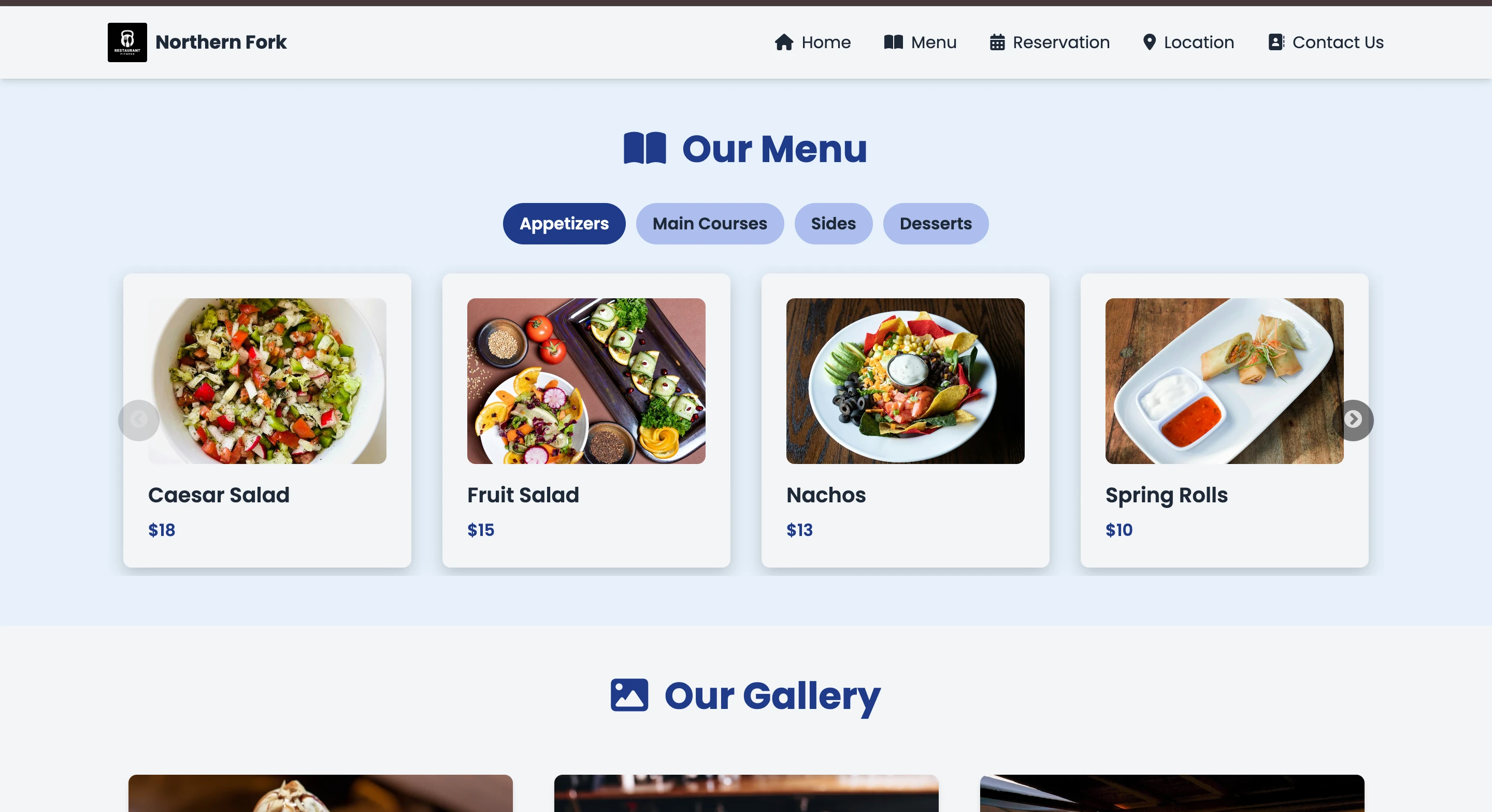The height and width of the screenshot is (812, 1492).
Task: Click the Northern Fork restaurant logo
Action: click(x=127, y=42)
